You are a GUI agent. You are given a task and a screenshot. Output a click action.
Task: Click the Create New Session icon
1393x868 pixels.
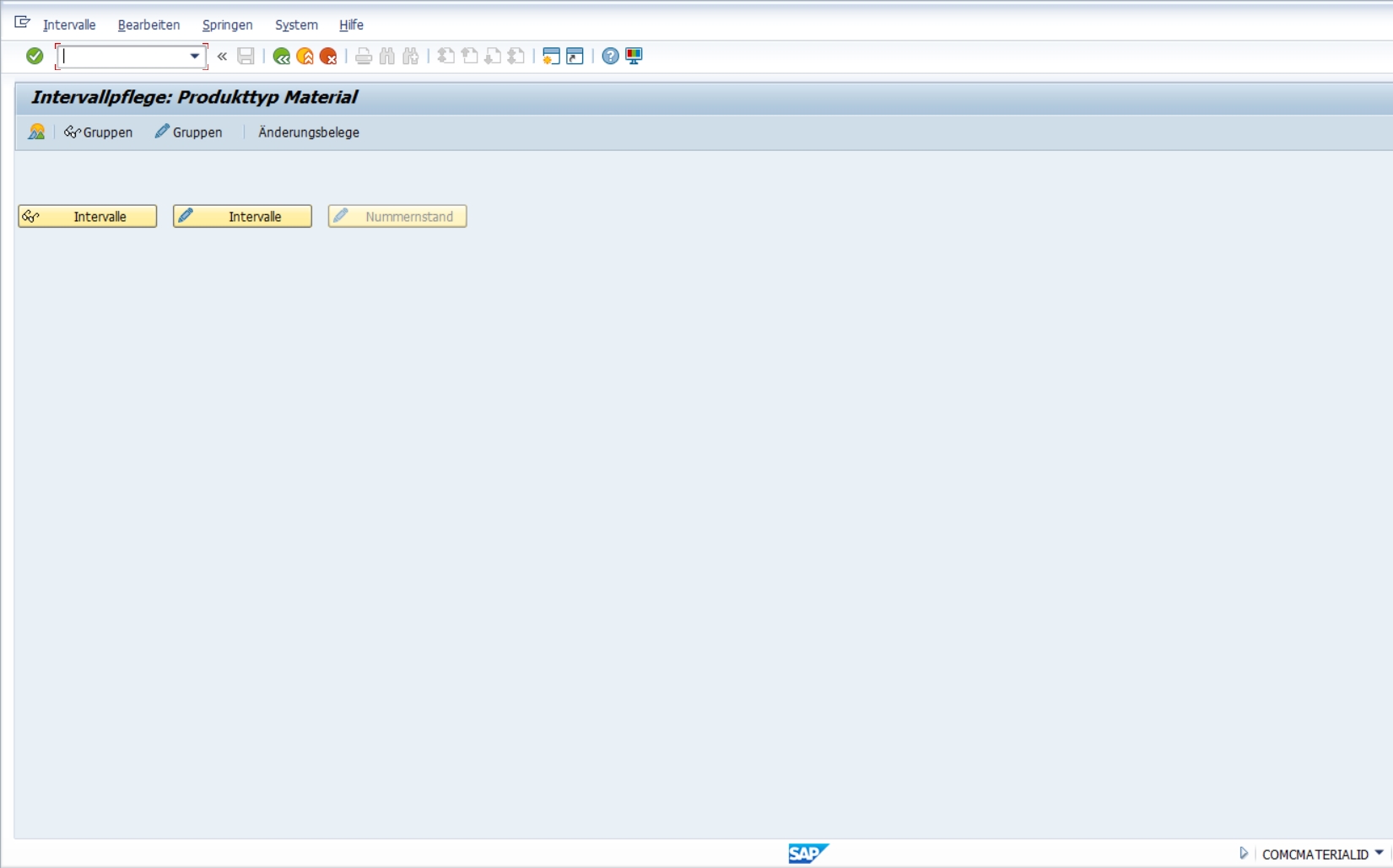coord(551,57)
